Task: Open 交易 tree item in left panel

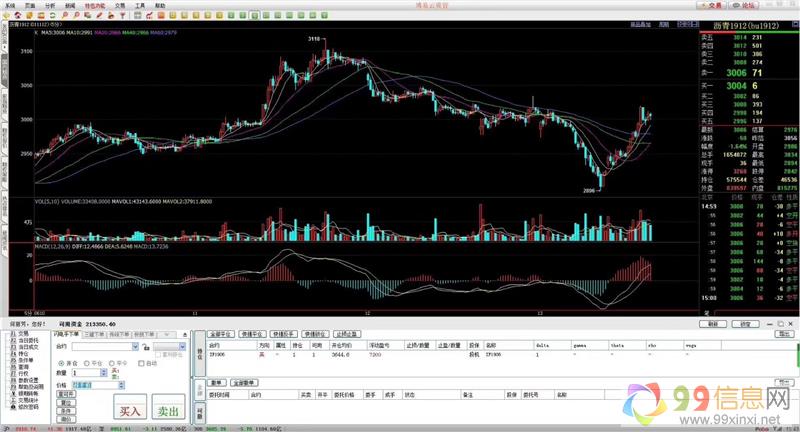Action: [22, 334]
